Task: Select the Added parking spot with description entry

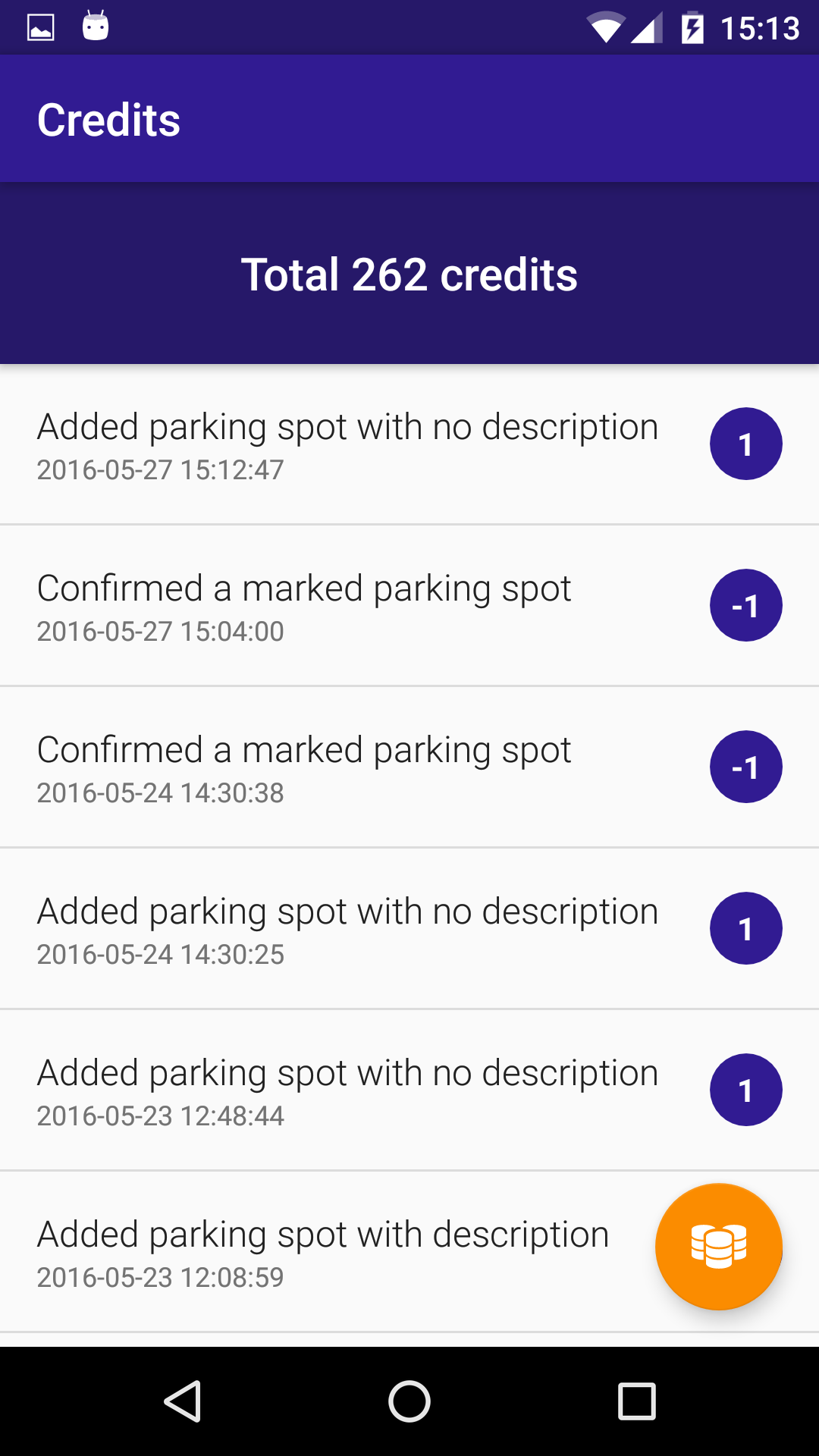Action: pyautogui.click(x=322, y=1253)
